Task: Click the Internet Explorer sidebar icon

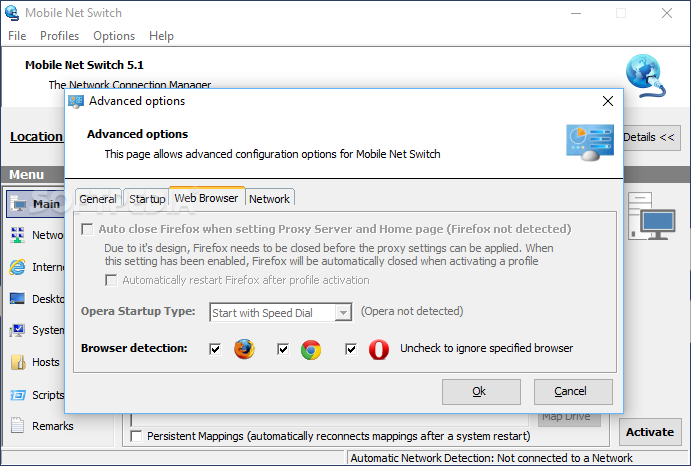Action: tap(18, 267)
